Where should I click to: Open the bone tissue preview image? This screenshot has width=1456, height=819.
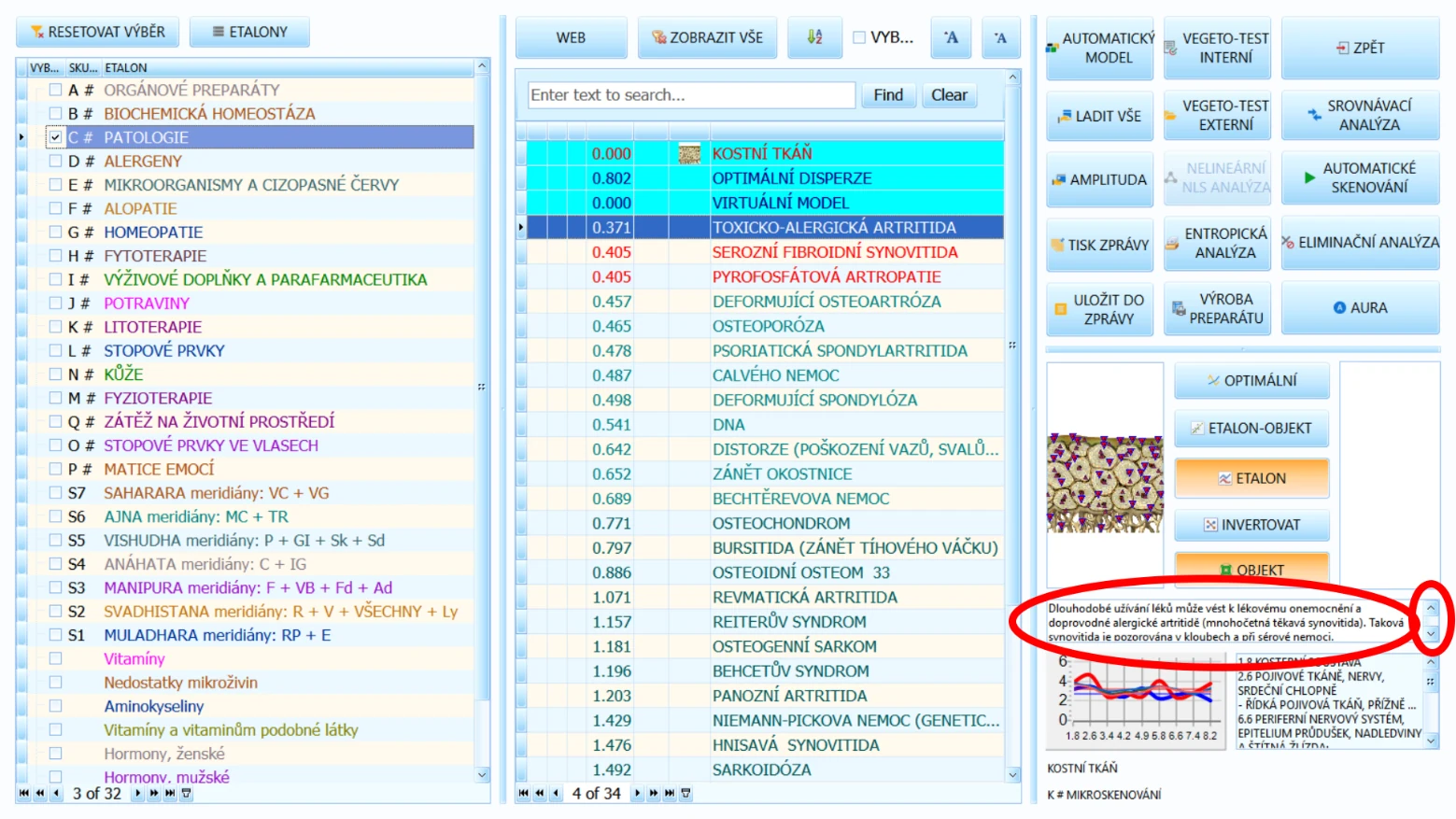point(1105,483)
